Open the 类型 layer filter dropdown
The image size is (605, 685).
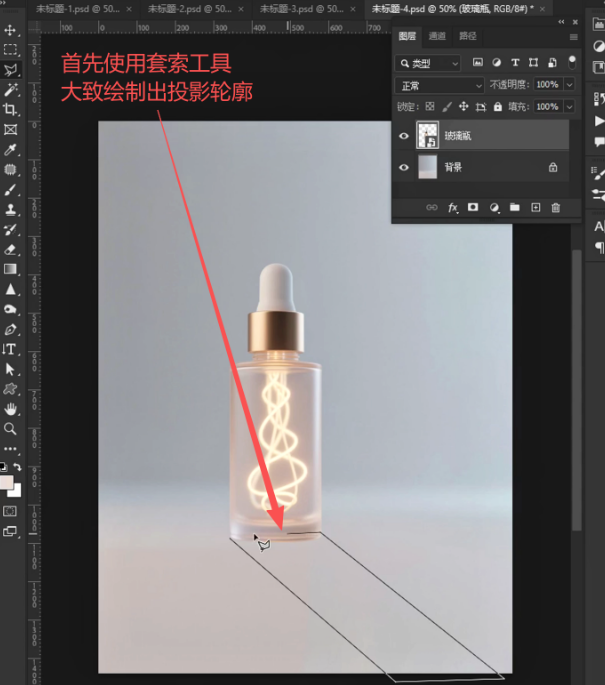[428, 63]
